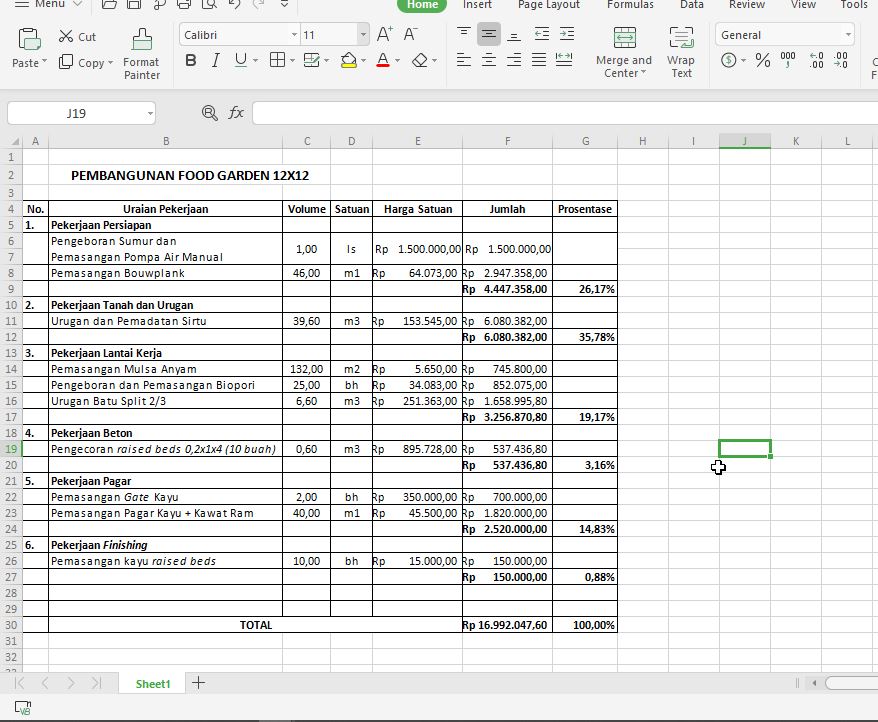The image size is (878, 722).
Task: Toggle Italic formatting
Action: click(x=216, y=60)
